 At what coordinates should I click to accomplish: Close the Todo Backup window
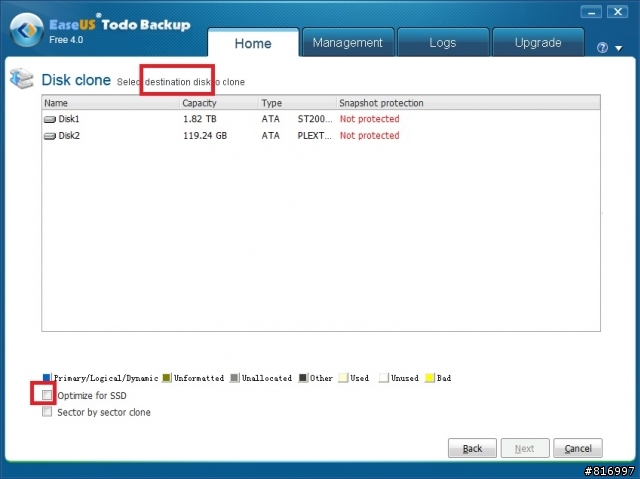[x=618, y=12]
